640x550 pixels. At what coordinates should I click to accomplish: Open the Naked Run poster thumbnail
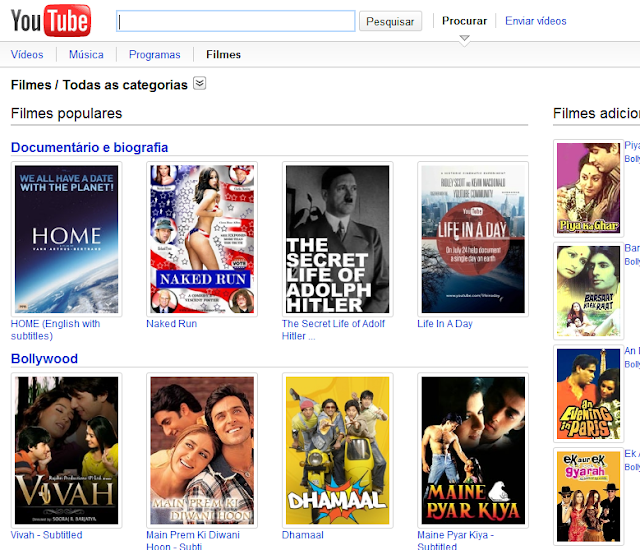click(202, 239)
